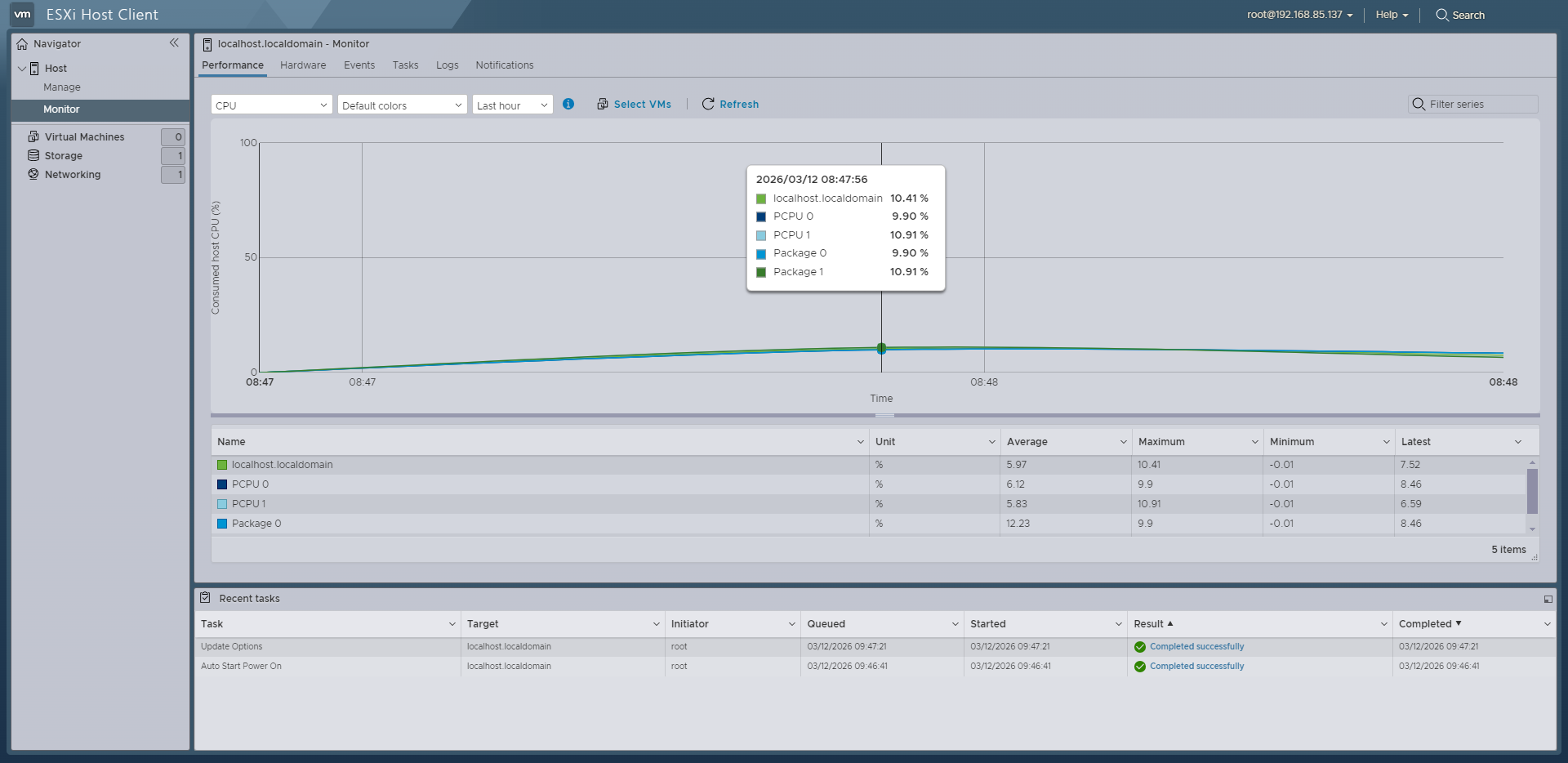This screenshot has height=763, width=1568.
Task: Select the Storage icon in Navigator
Action: (x=33, y=155)
